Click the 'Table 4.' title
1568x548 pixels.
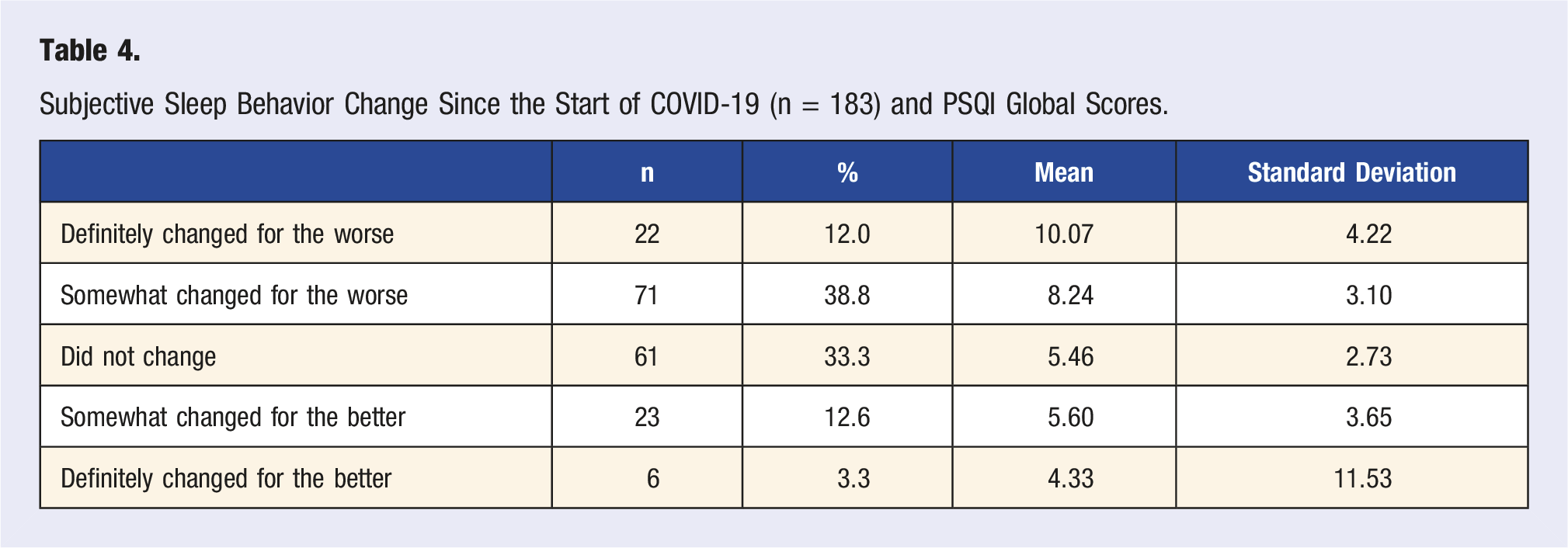[90, 51]
